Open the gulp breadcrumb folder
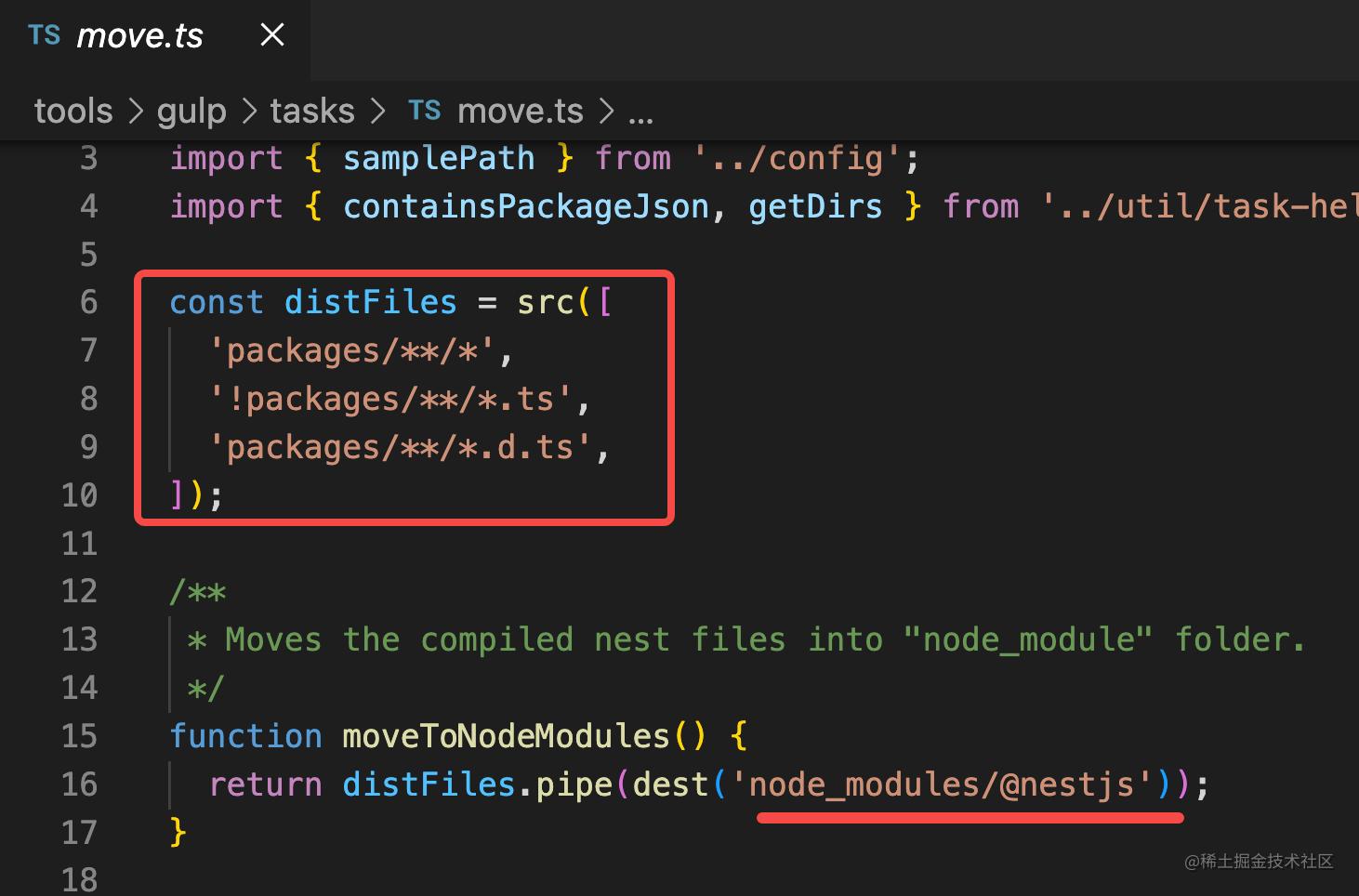Viewport: 1359px width, 896px height. 191,112
